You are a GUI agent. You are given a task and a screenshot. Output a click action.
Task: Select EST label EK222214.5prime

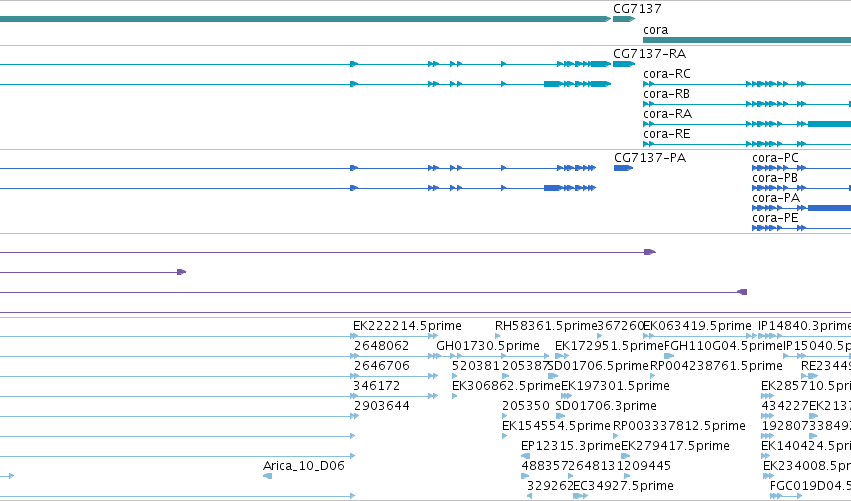click(x=407, y=326)
